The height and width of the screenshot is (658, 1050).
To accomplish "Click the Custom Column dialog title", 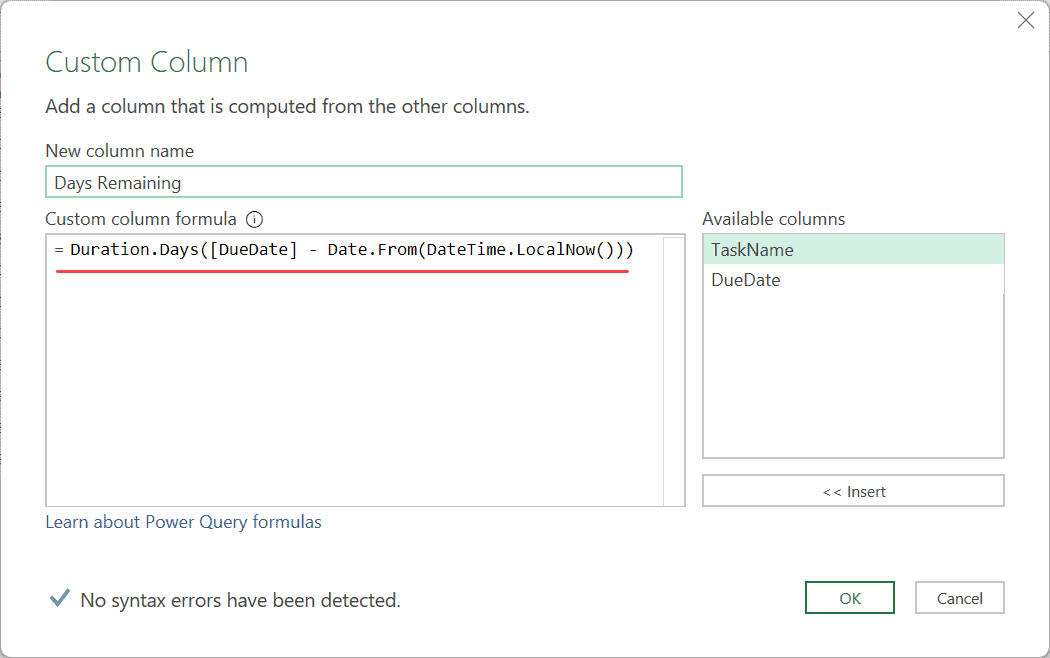I will pyautogui.click(x=146, y=62).
